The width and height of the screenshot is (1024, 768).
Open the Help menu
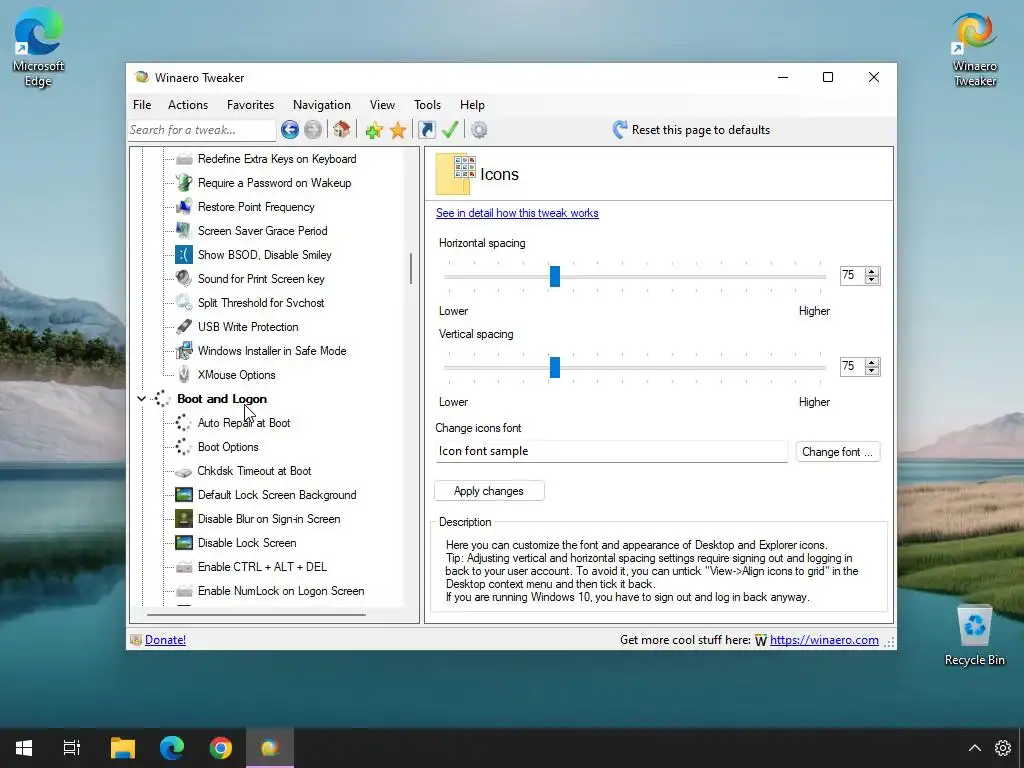[x=472, y=104]
